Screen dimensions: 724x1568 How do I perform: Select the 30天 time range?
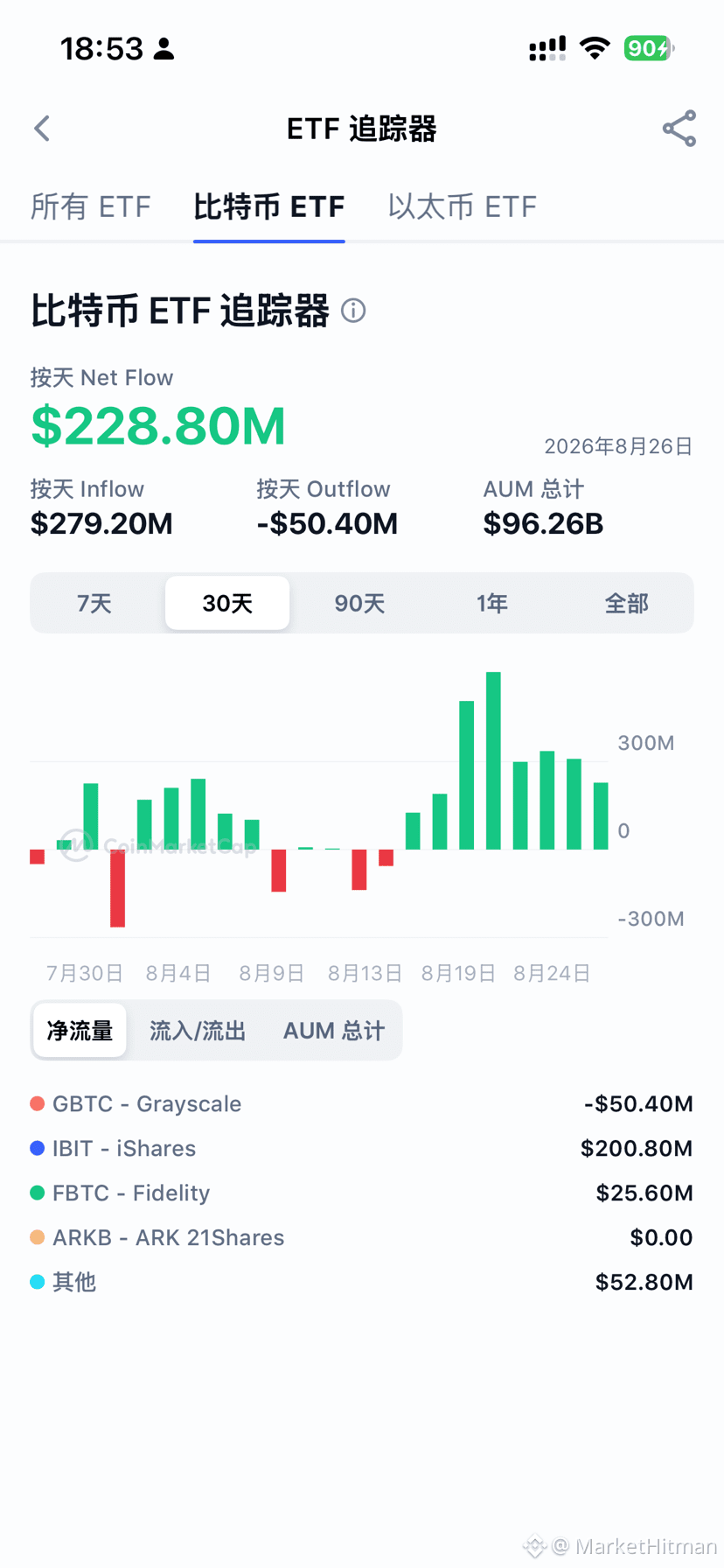pos(227,603)
